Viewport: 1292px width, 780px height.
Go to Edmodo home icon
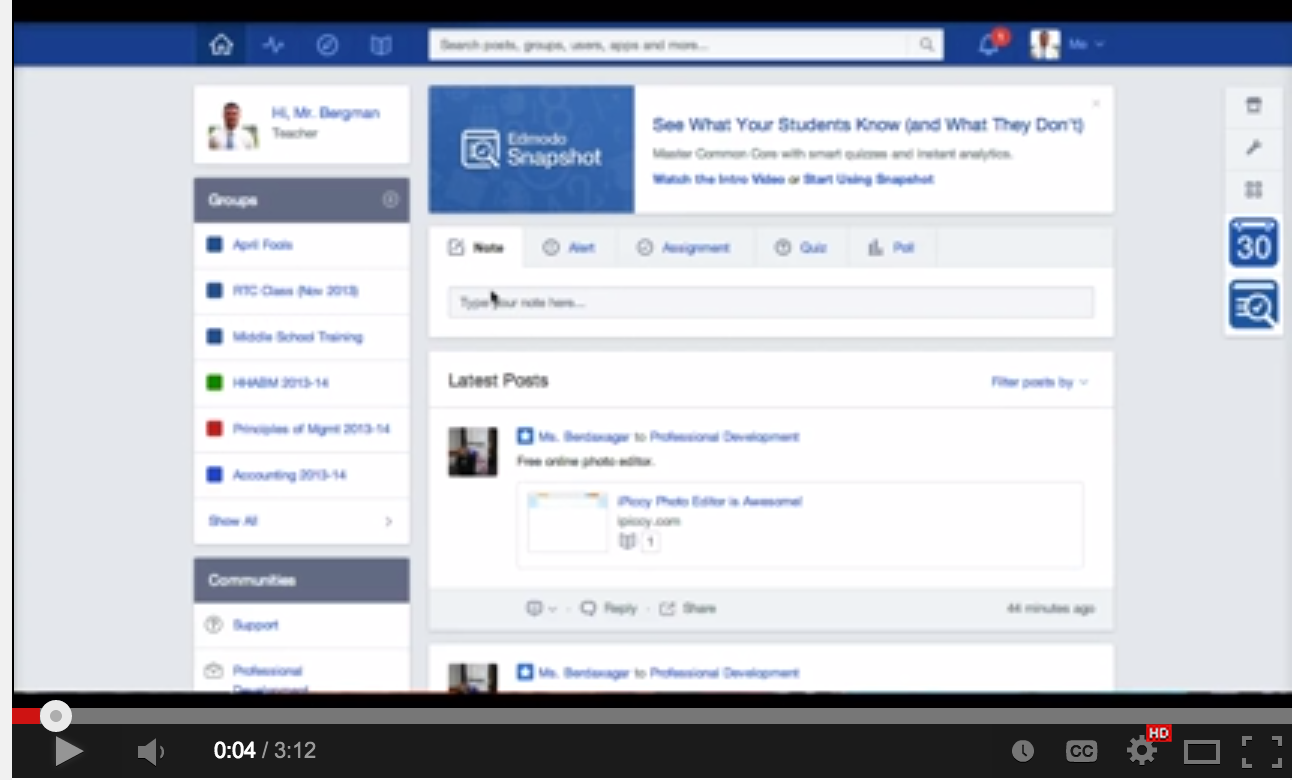[x=221, y=45]
